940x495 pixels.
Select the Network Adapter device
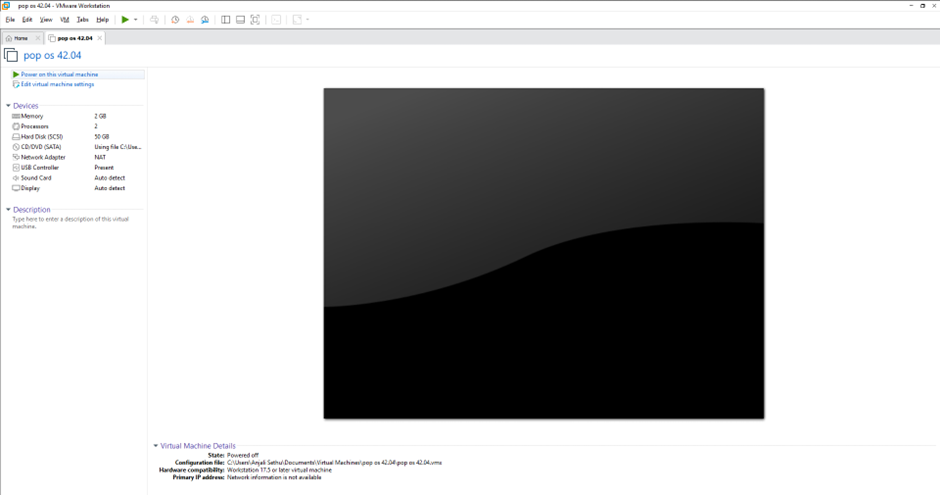click(x=42, y=157)
